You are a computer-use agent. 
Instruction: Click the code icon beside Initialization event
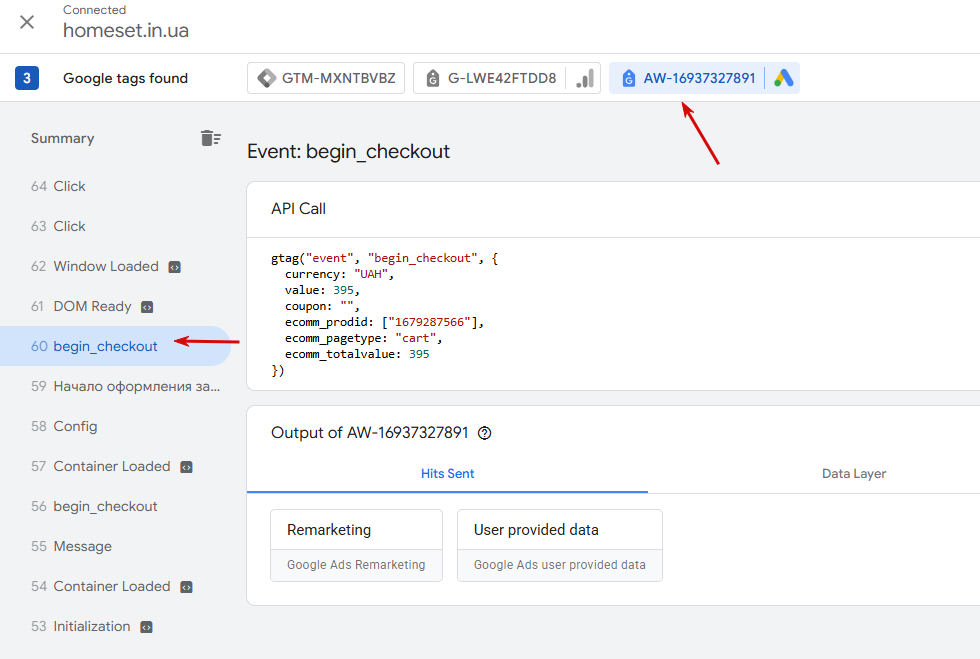click(x=146, y=627)
